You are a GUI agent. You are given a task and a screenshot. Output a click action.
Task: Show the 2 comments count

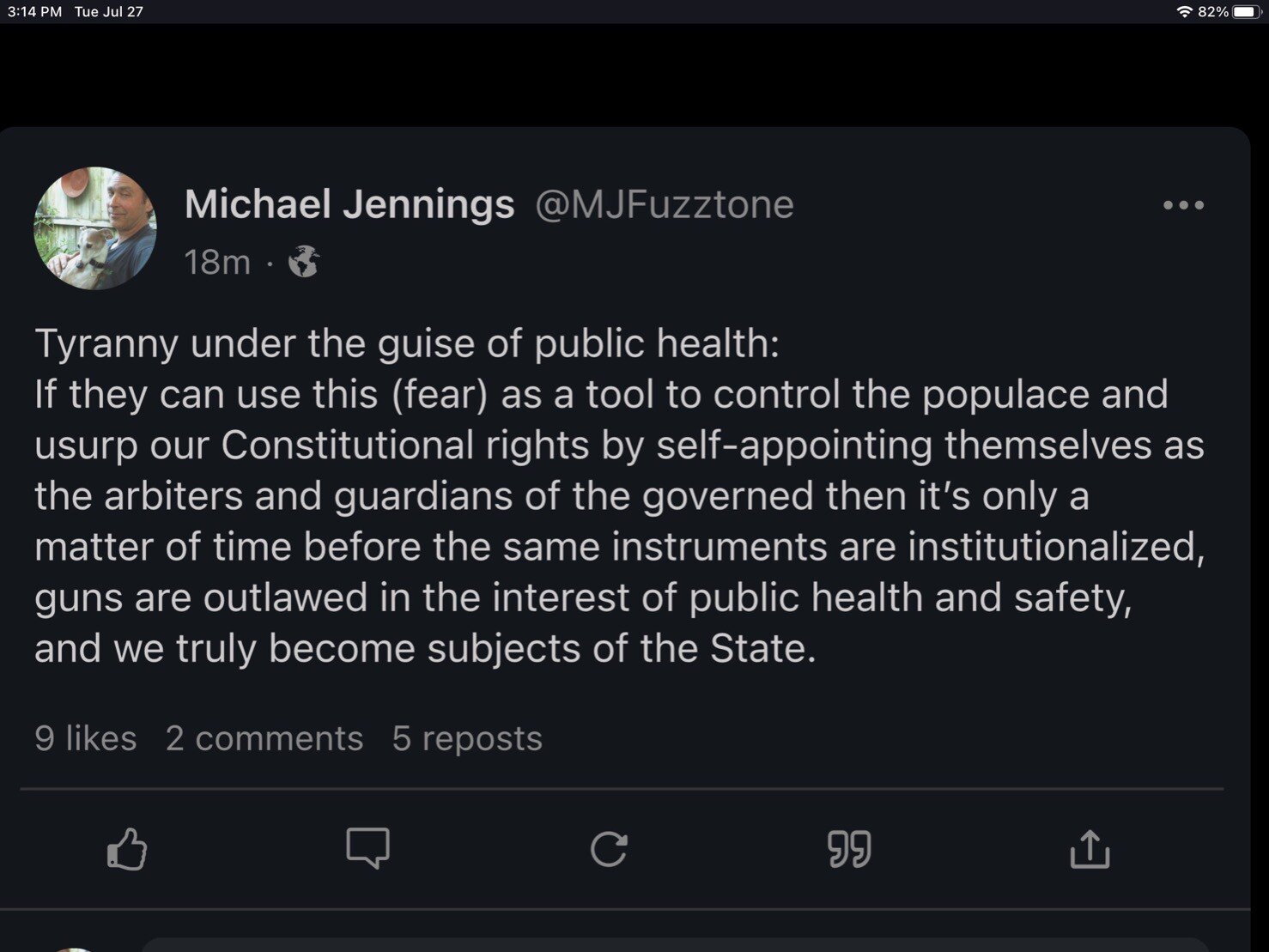click(264, 738)
